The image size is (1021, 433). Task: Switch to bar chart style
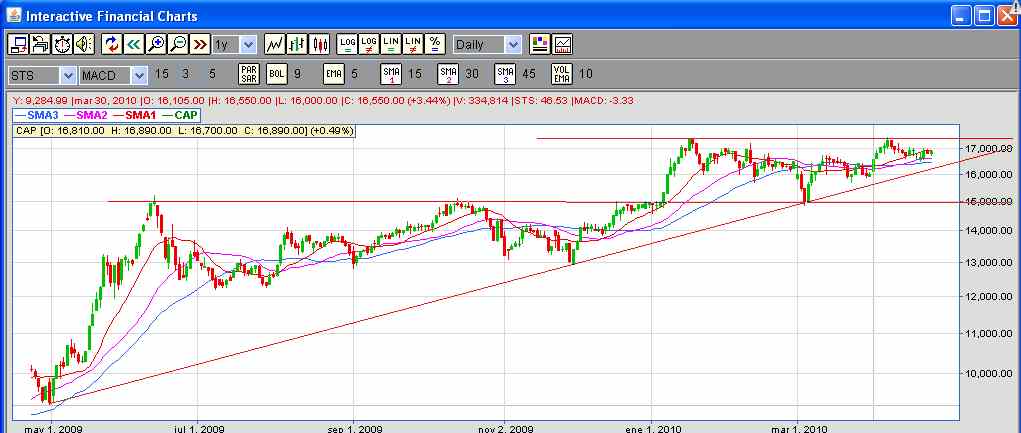click(297, 44)
